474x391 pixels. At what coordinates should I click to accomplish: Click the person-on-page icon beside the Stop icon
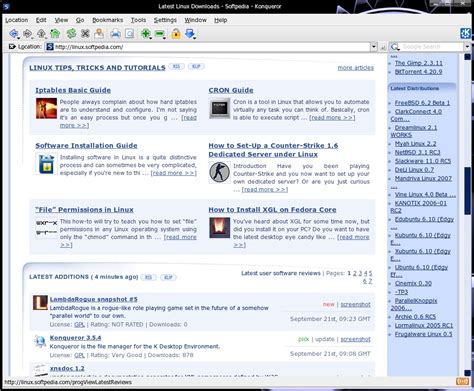tap(99, 33)
